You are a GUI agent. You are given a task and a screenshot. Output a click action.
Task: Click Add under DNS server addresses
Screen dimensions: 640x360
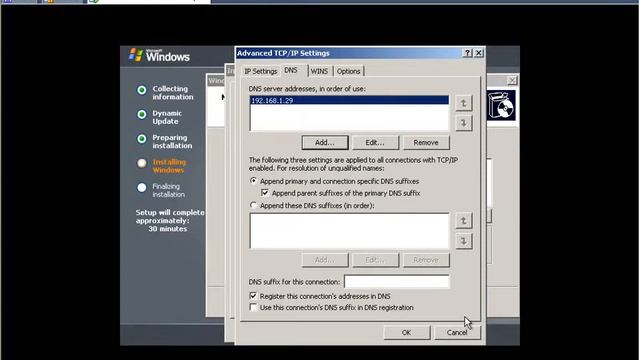pos(325,142)
